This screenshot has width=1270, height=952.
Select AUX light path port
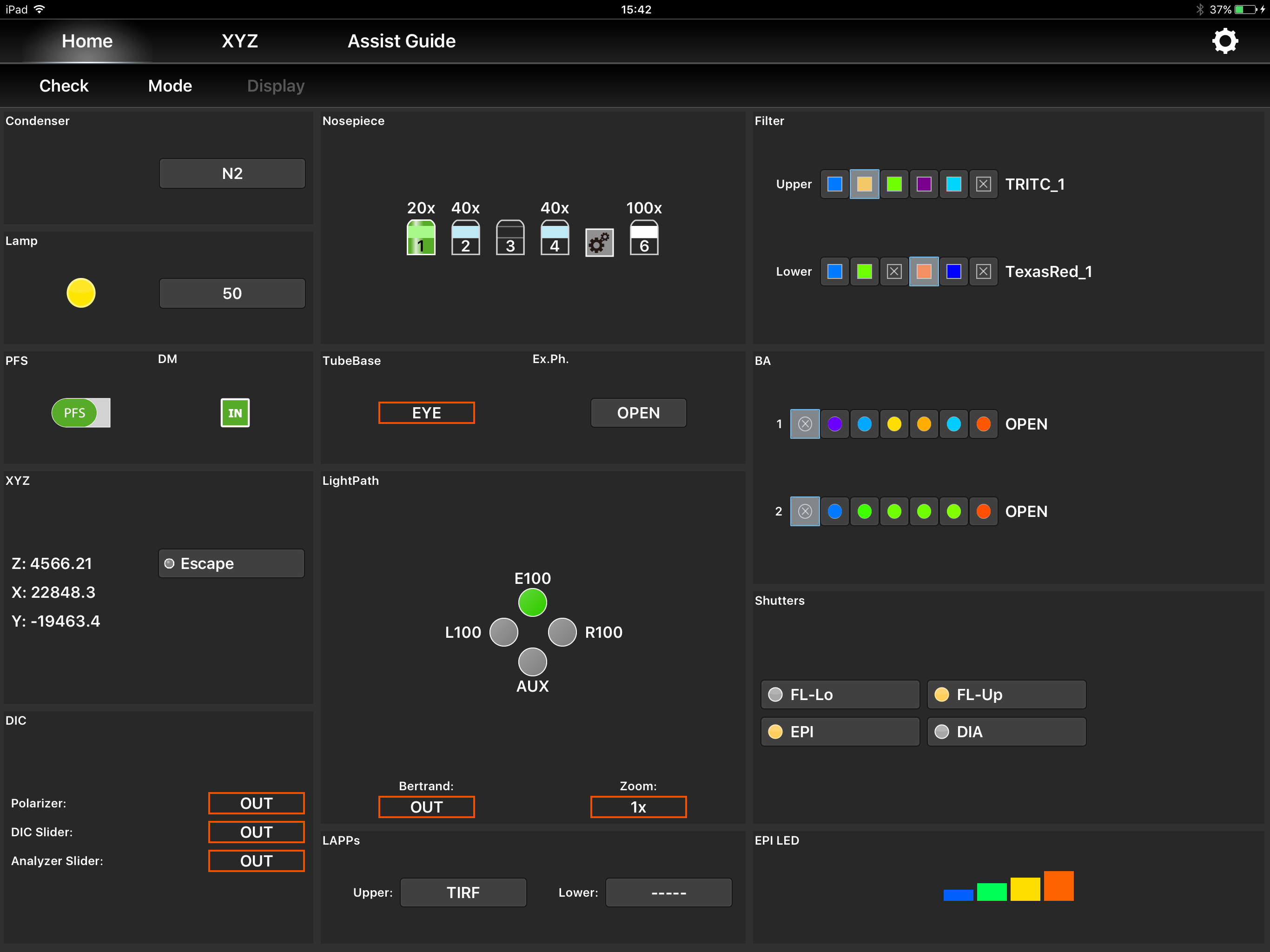tap(532, 662)
